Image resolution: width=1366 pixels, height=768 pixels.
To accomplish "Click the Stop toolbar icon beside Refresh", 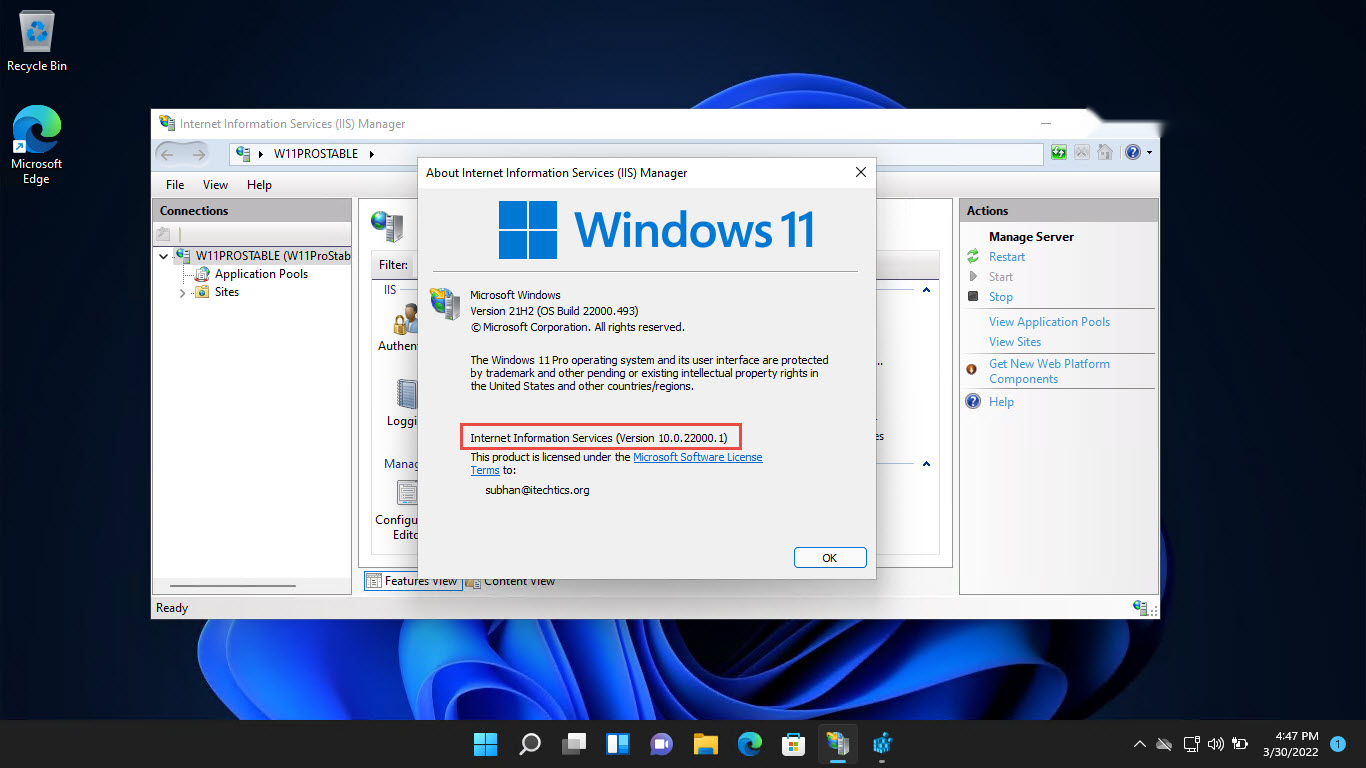I will click(x=1082, y=153).
